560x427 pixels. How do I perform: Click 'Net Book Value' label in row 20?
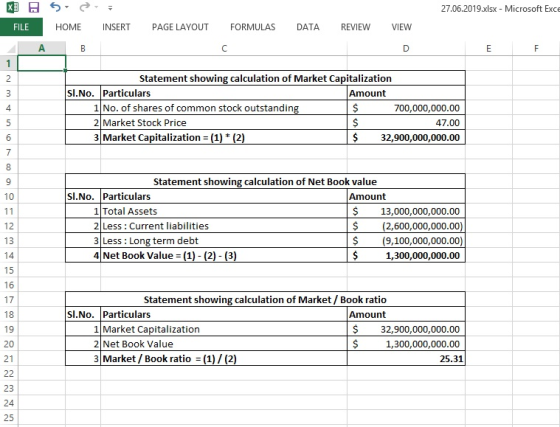[224, 344]
